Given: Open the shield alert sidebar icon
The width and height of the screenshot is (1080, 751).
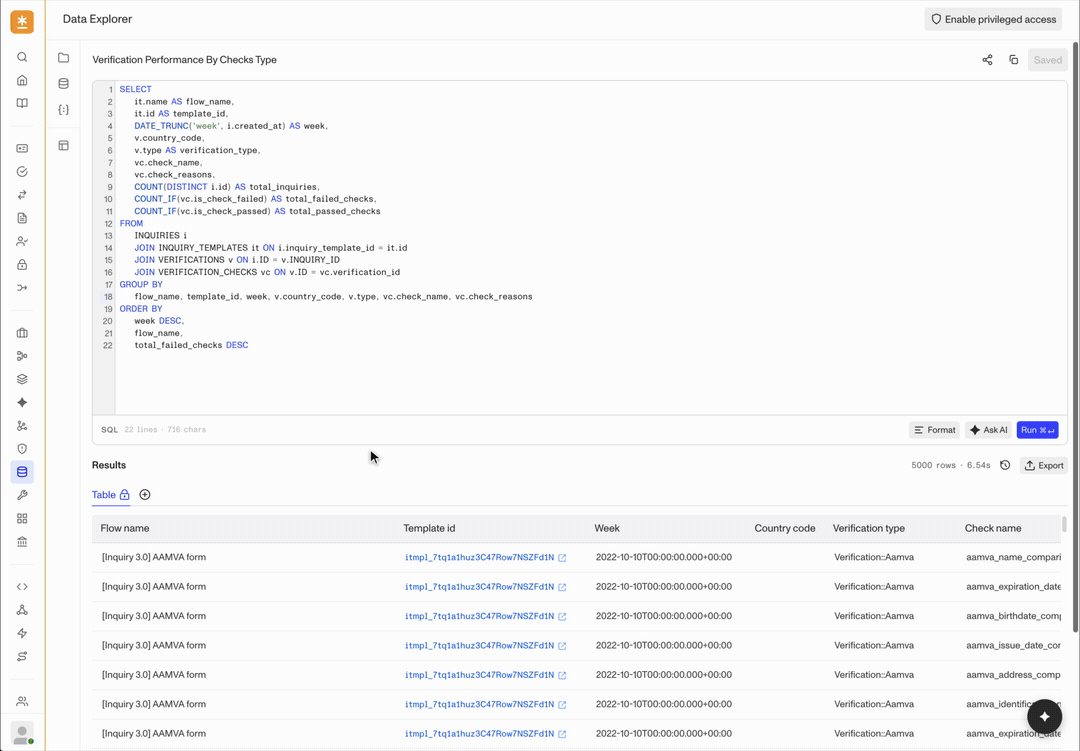Looking at the screenshot, I should tap(22, 449).
